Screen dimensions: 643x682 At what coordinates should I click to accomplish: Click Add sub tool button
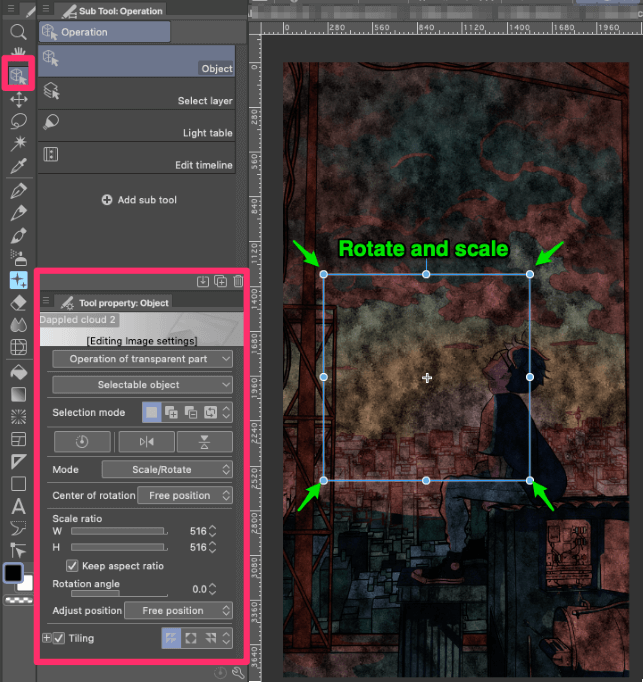(139, 200)
